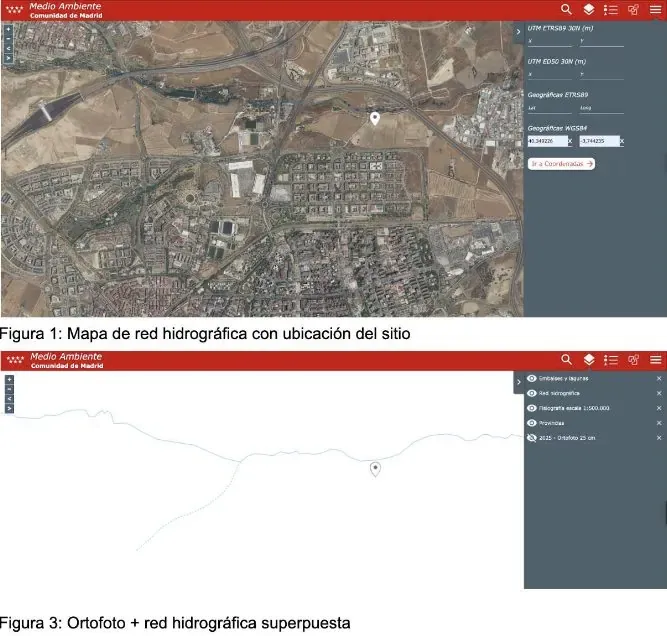
Task: Zoom in on the Figura 3 map
Action: (x=9, y=379)
